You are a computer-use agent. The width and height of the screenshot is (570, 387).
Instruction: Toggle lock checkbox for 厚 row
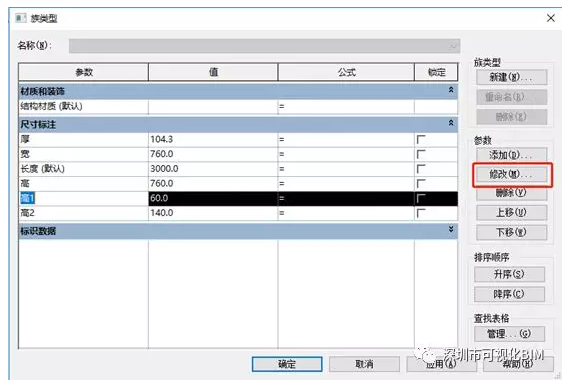[x=421, y=140]
